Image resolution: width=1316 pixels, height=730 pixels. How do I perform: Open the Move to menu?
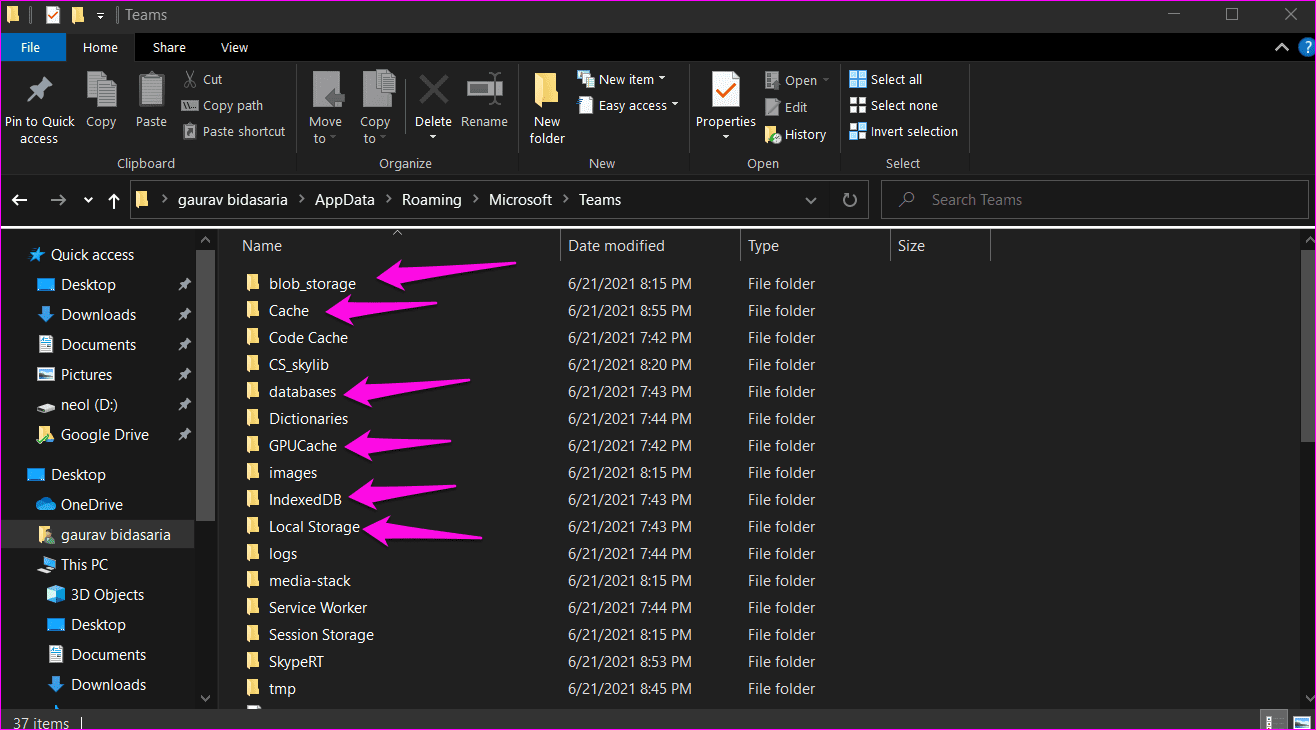(325, 108)
